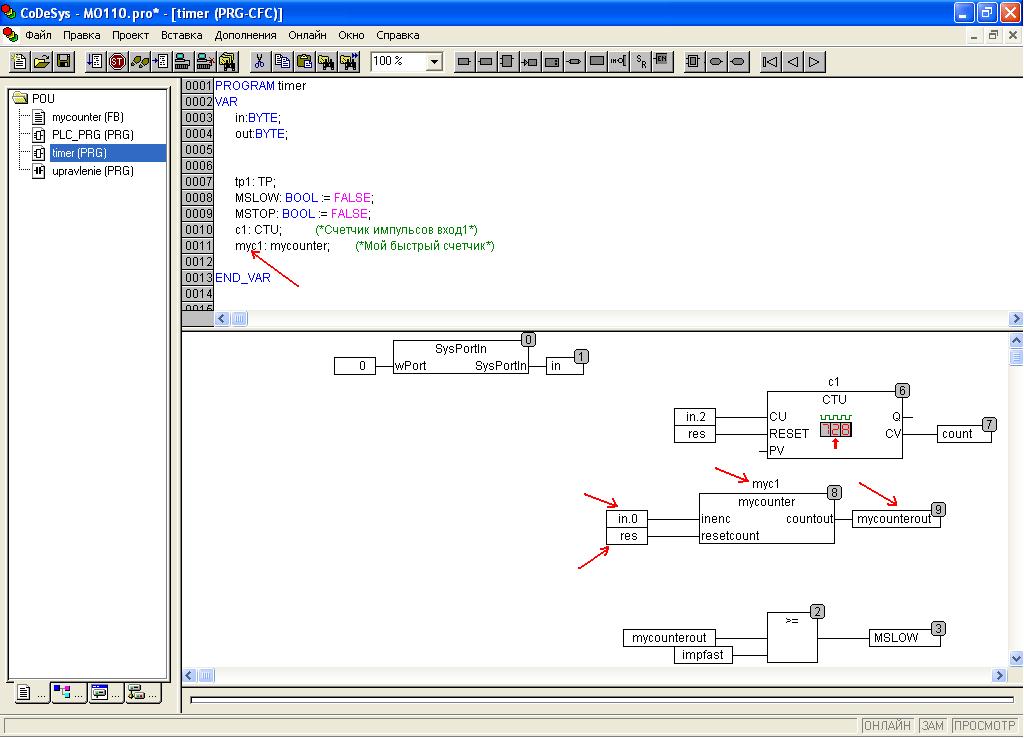
Task: Toggle the EN/ENO toolbar icon
Action: click(662, 62)
